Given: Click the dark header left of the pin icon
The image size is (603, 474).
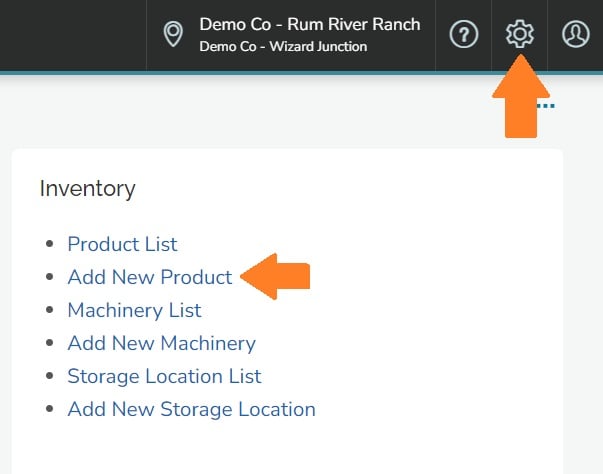Looking at the screenshot, I should point(70,34).
